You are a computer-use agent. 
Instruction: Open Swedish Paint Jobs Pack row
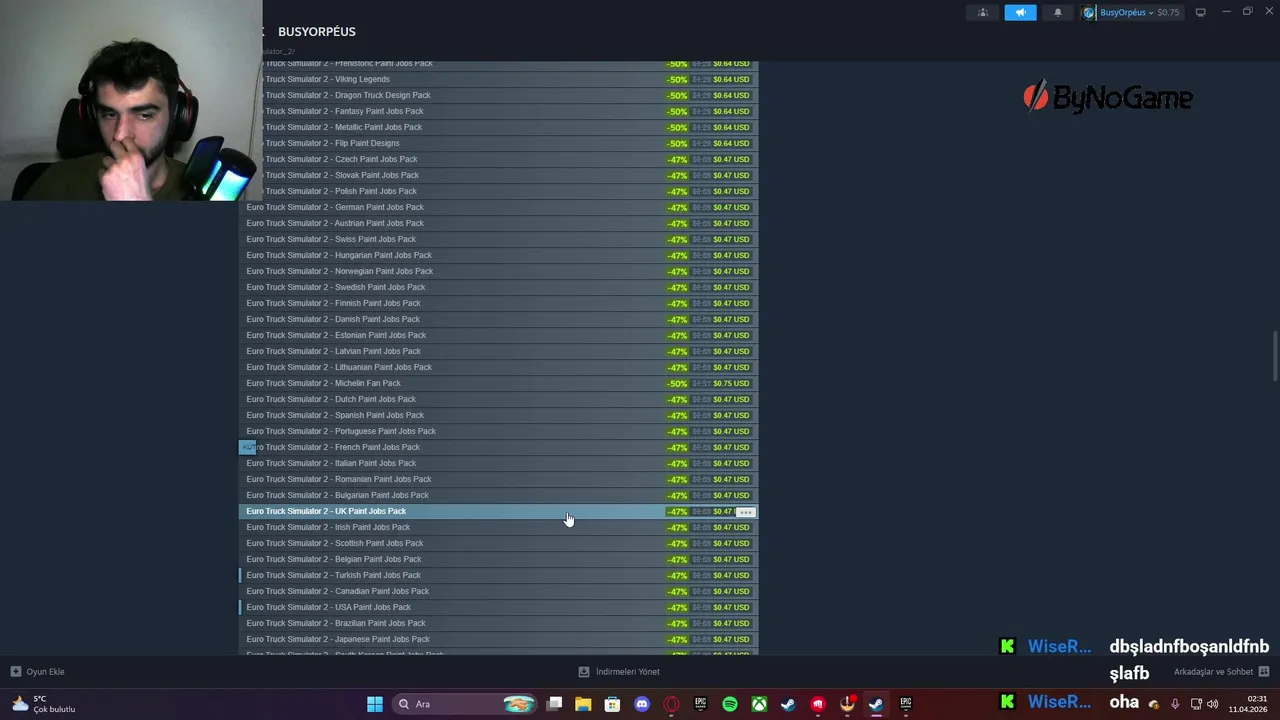pos(499,288)
